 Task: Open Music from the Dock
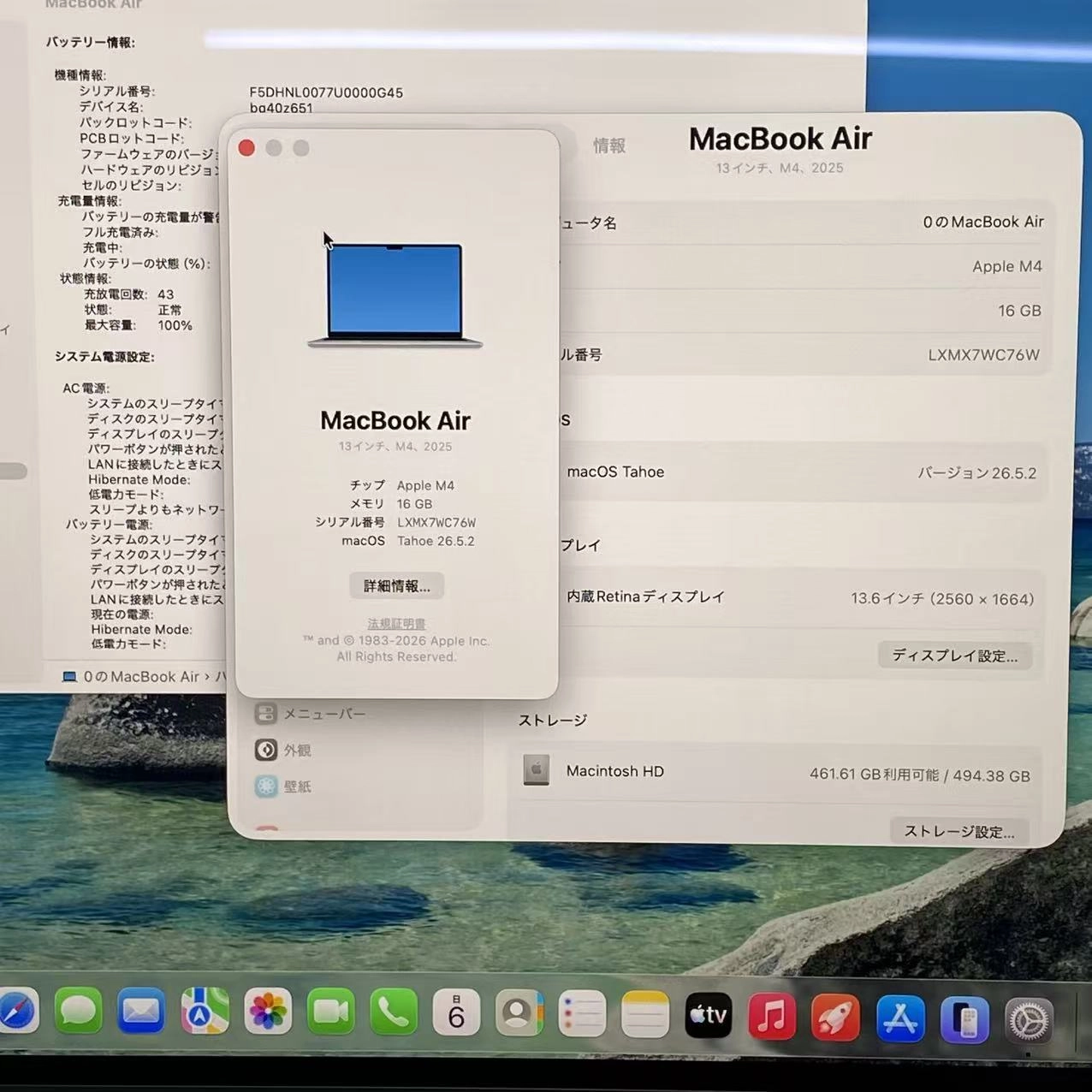point(772,1017)
